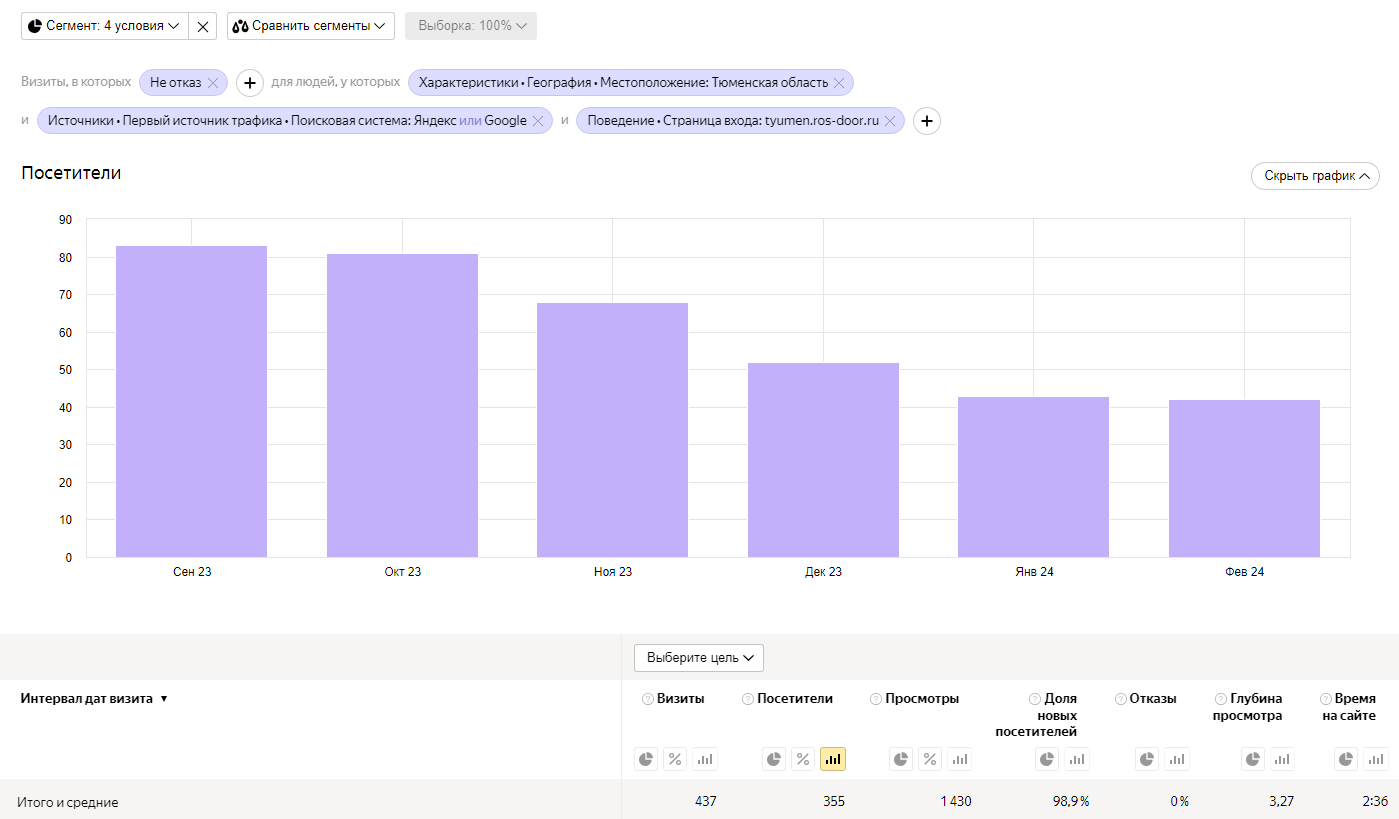Toggle the Посетители column percent display
The image size is (1399, 819).
[x=803, y=759]
